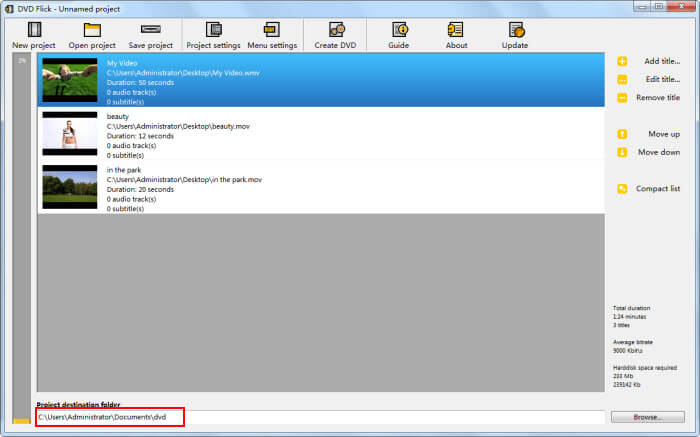
Task: Close the DVD Flick window
Action: click(682, 7)
